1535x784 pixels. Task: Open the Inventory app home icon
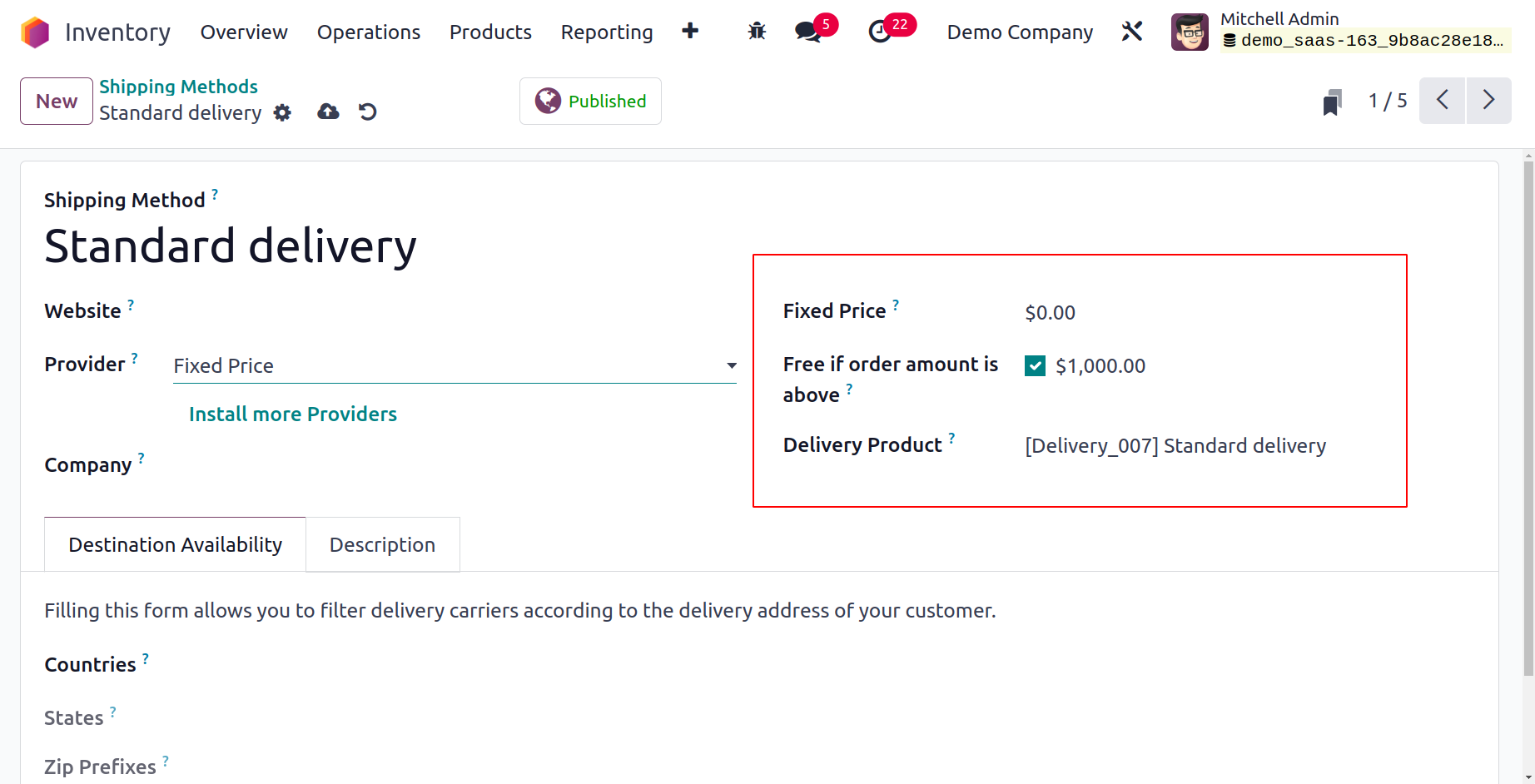pos(35,32)
